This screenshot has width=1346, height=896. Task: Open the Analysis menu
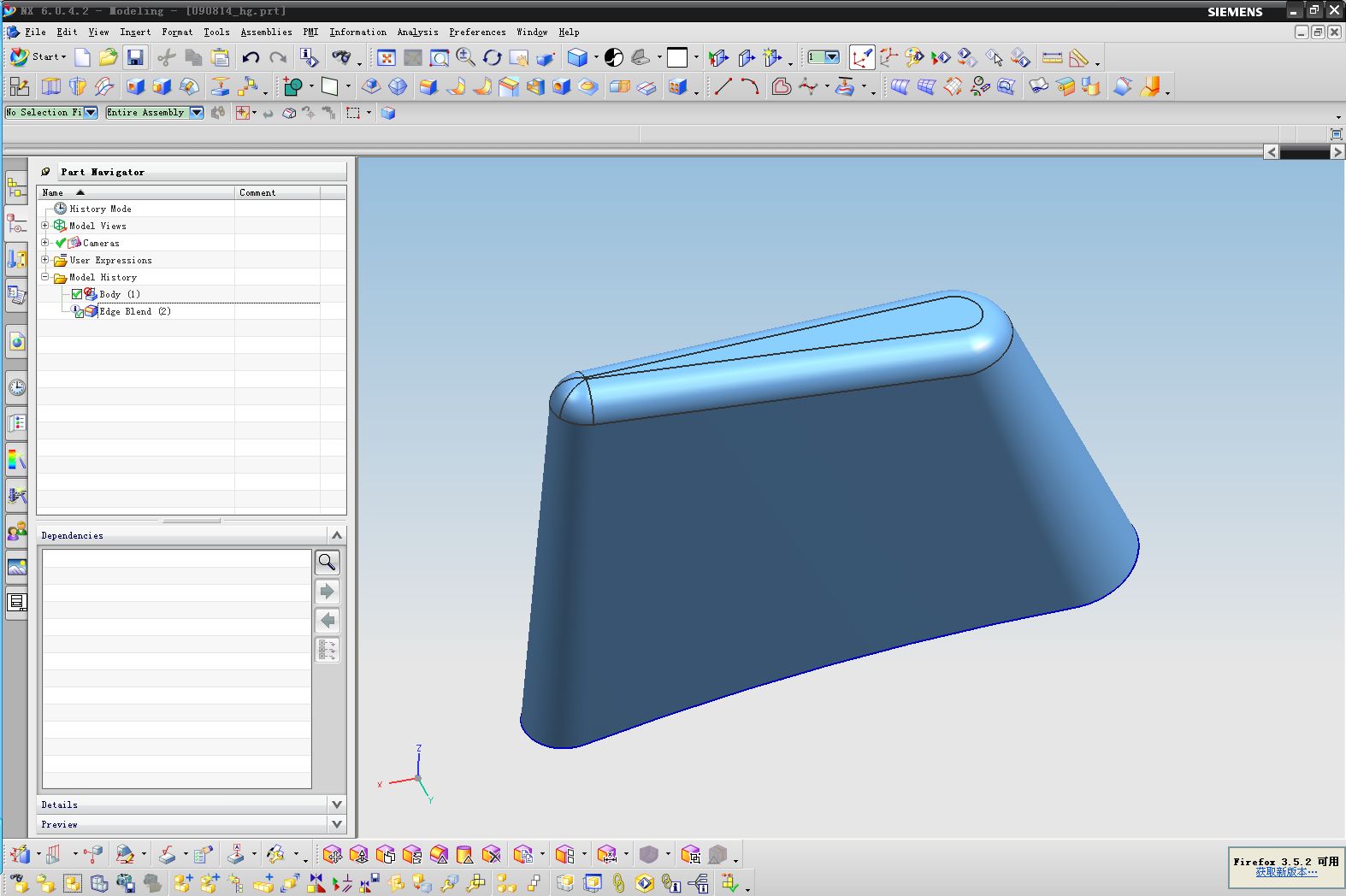(417, 32)
